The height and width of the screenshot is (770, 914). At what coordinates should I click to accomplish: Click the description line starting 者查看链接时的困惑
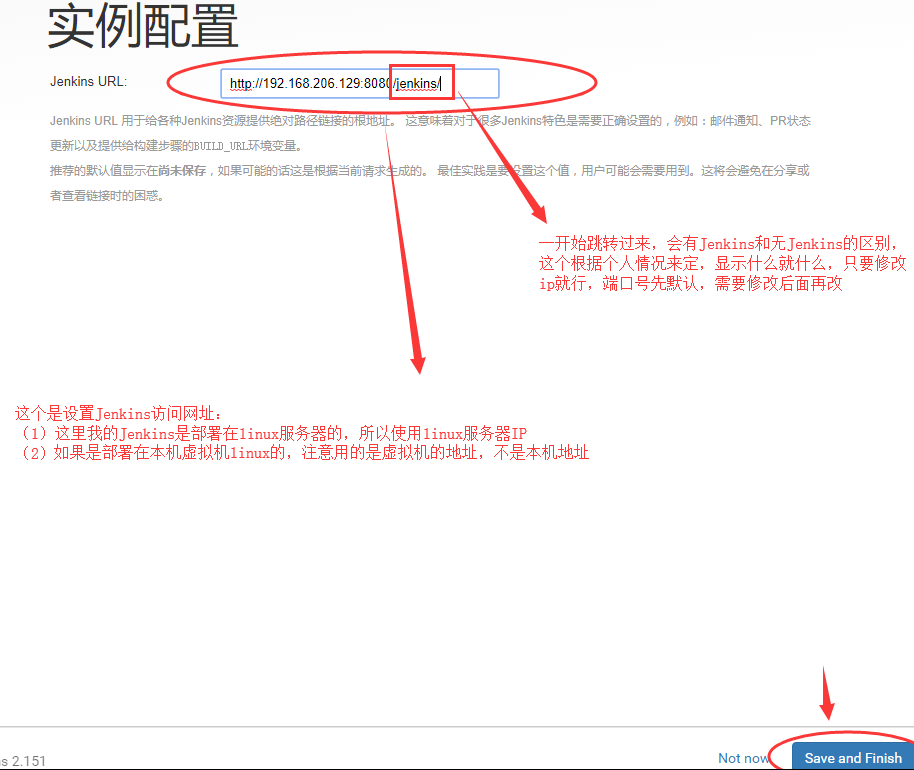[x=107, y=196]
